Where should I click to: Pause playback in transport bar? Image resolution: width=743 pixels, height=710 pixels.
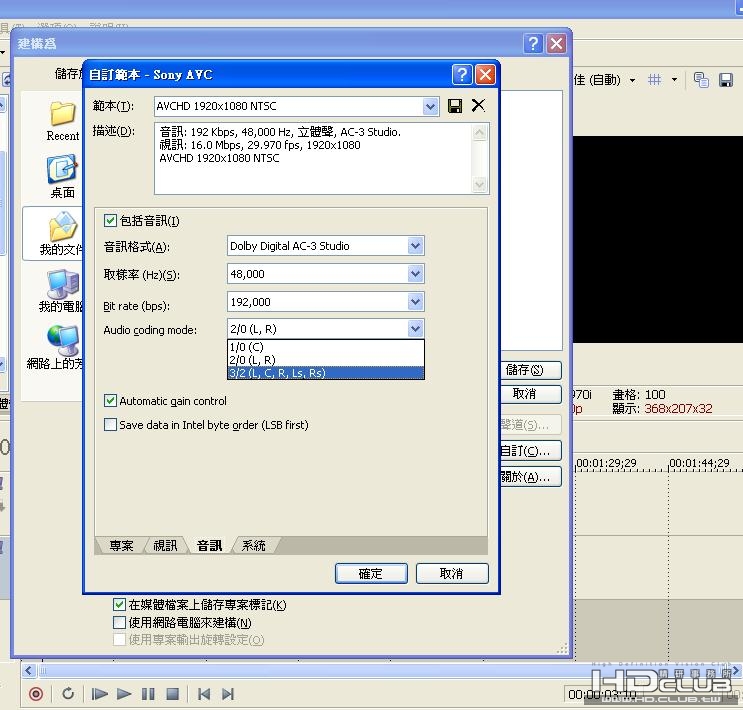(148, 694)
